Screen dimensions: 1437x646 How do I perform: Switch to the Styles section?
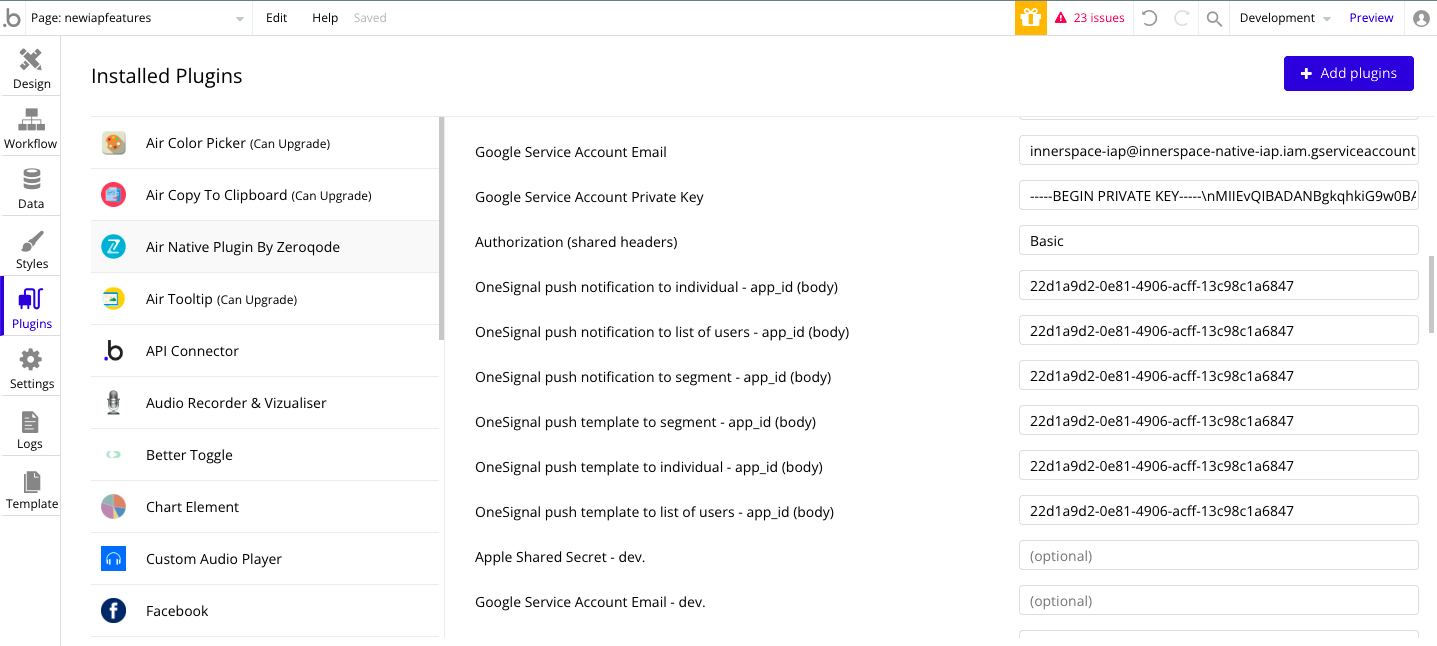[31, 249]
